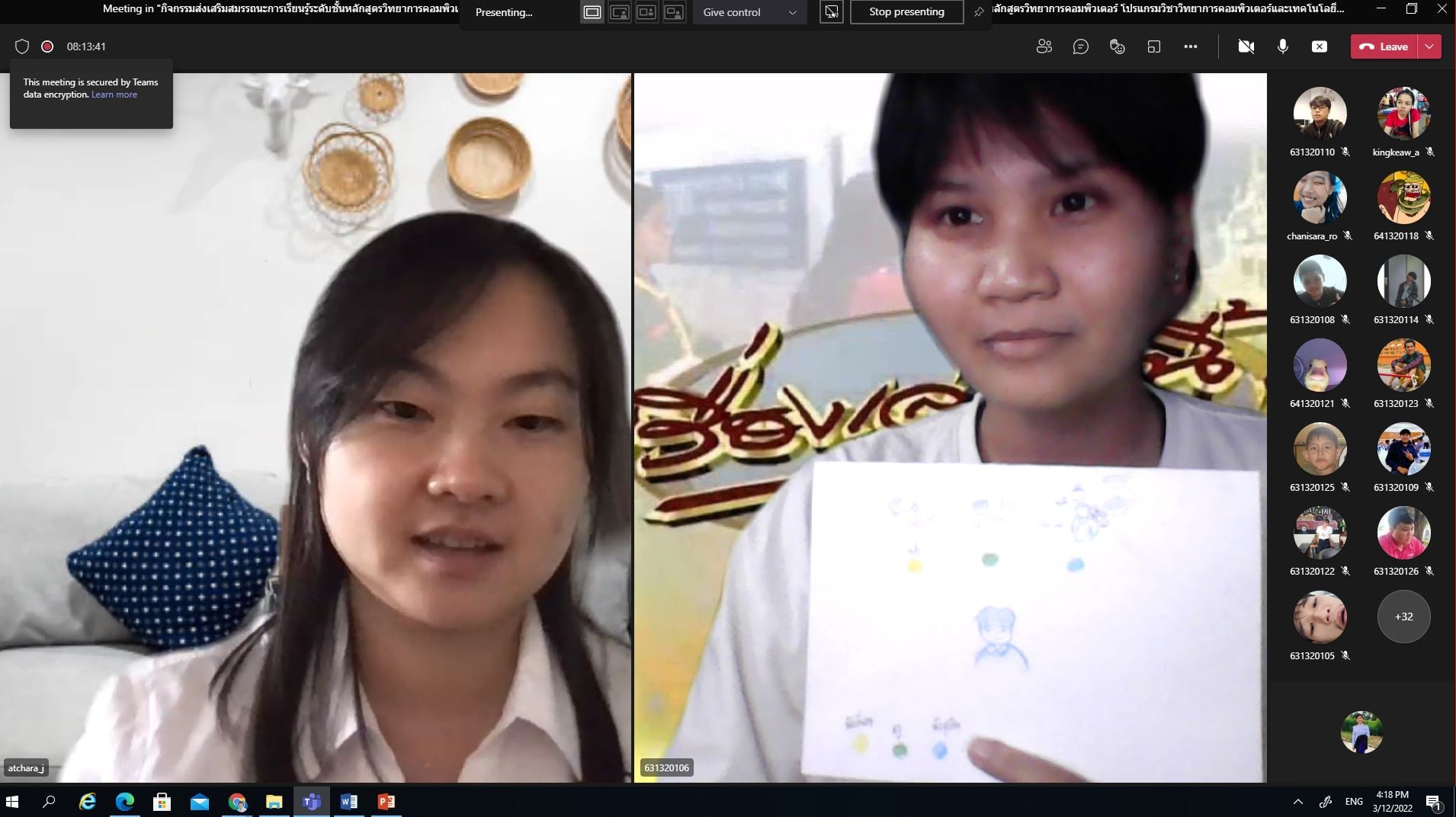This screenshot has height=817, width=1456.
Task: Click the red Leave button
Action: coord(1384,46)
